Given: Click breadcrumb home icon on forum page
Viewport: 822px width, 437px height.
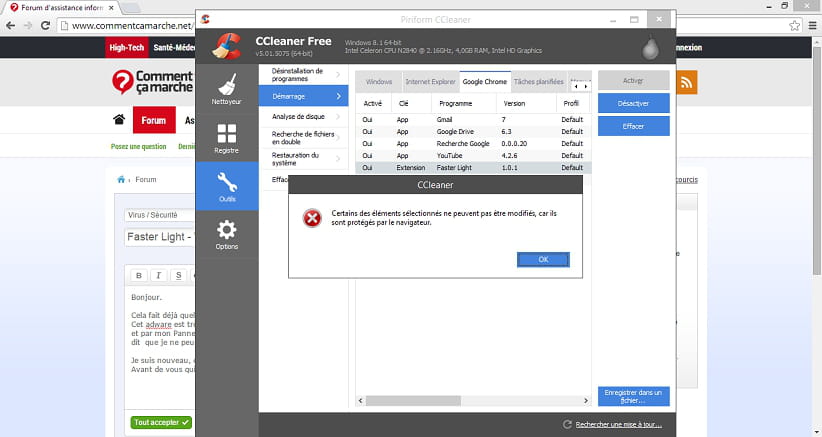Looking at the screenshot, I should pos(121,179).
